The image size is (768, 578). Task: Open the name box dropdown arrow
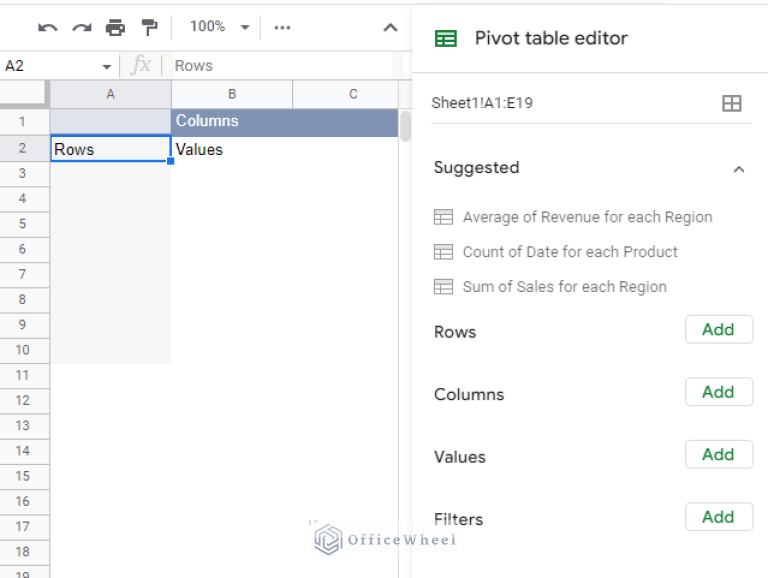[x=107, y=66]
